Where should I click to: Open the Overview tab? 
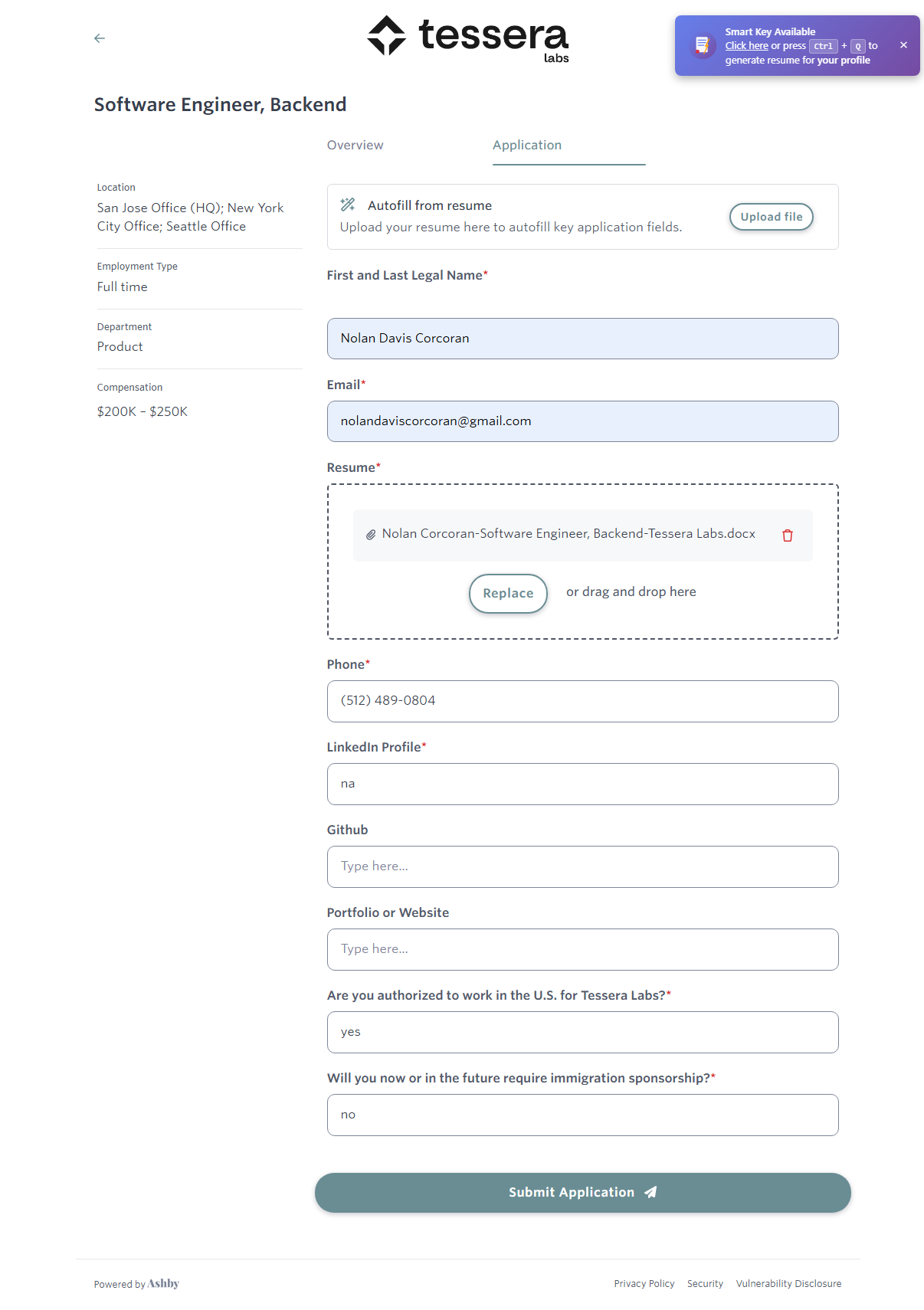(355, 146)
